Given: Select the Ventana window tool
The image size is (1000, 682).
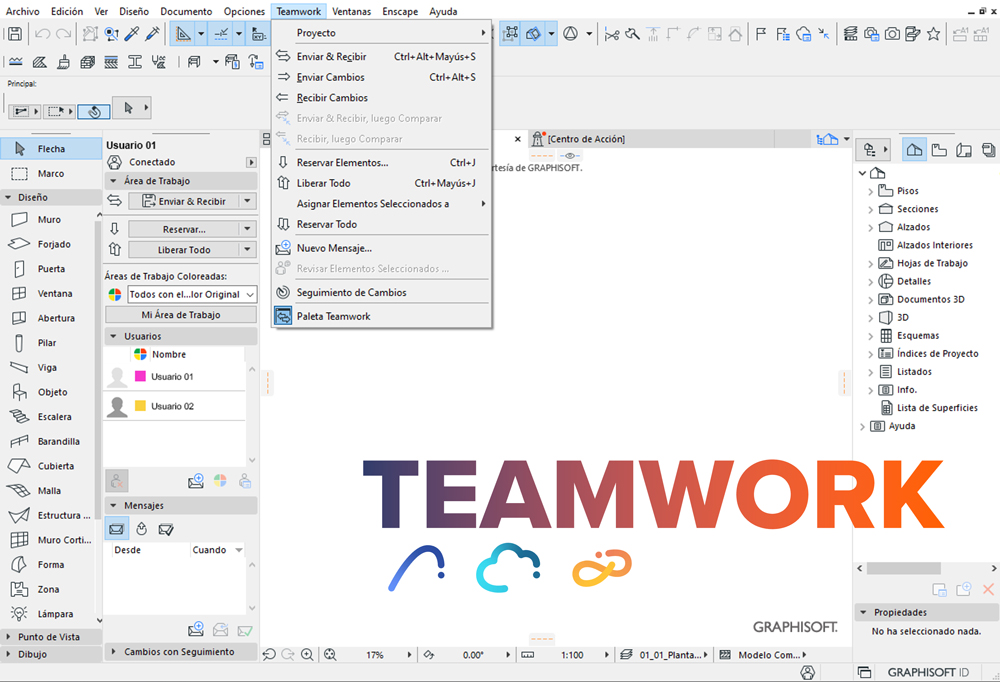Looking at the screenshot, I should [54, 294].
